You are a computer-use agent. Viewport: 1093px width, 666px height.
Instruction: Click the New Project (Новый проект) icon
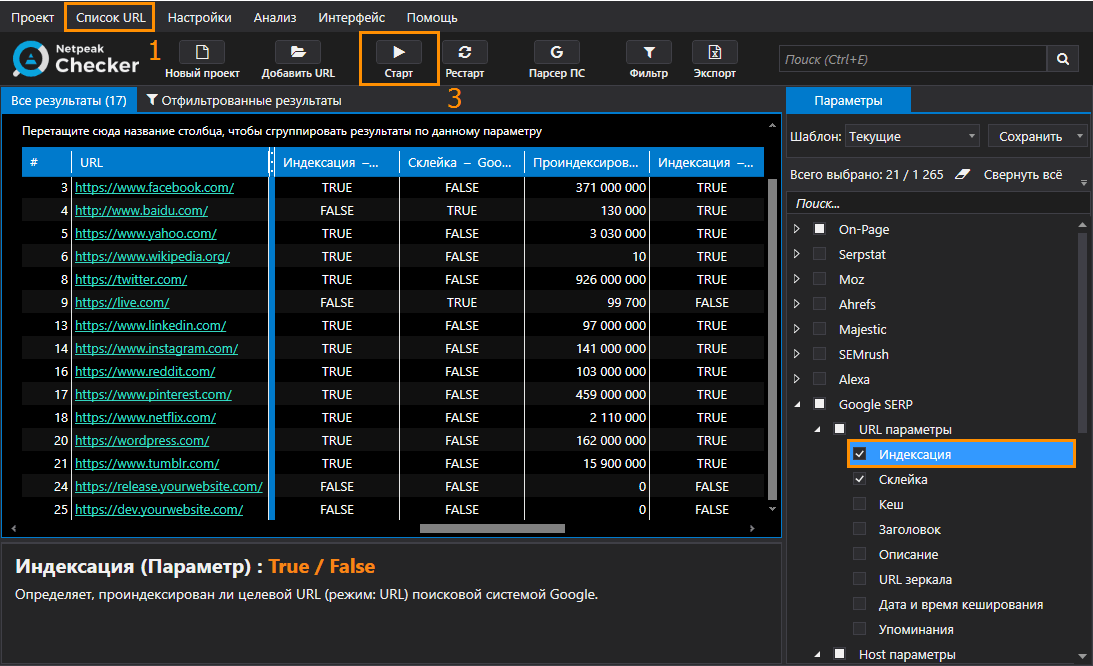(202, 53)
